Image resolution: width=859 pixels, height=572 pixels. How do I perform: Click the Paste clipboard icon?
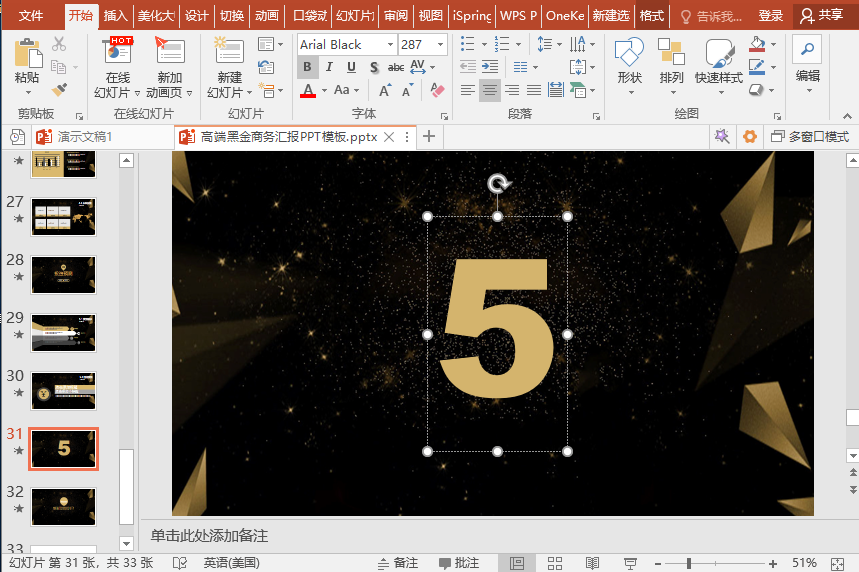coord(28,54)
